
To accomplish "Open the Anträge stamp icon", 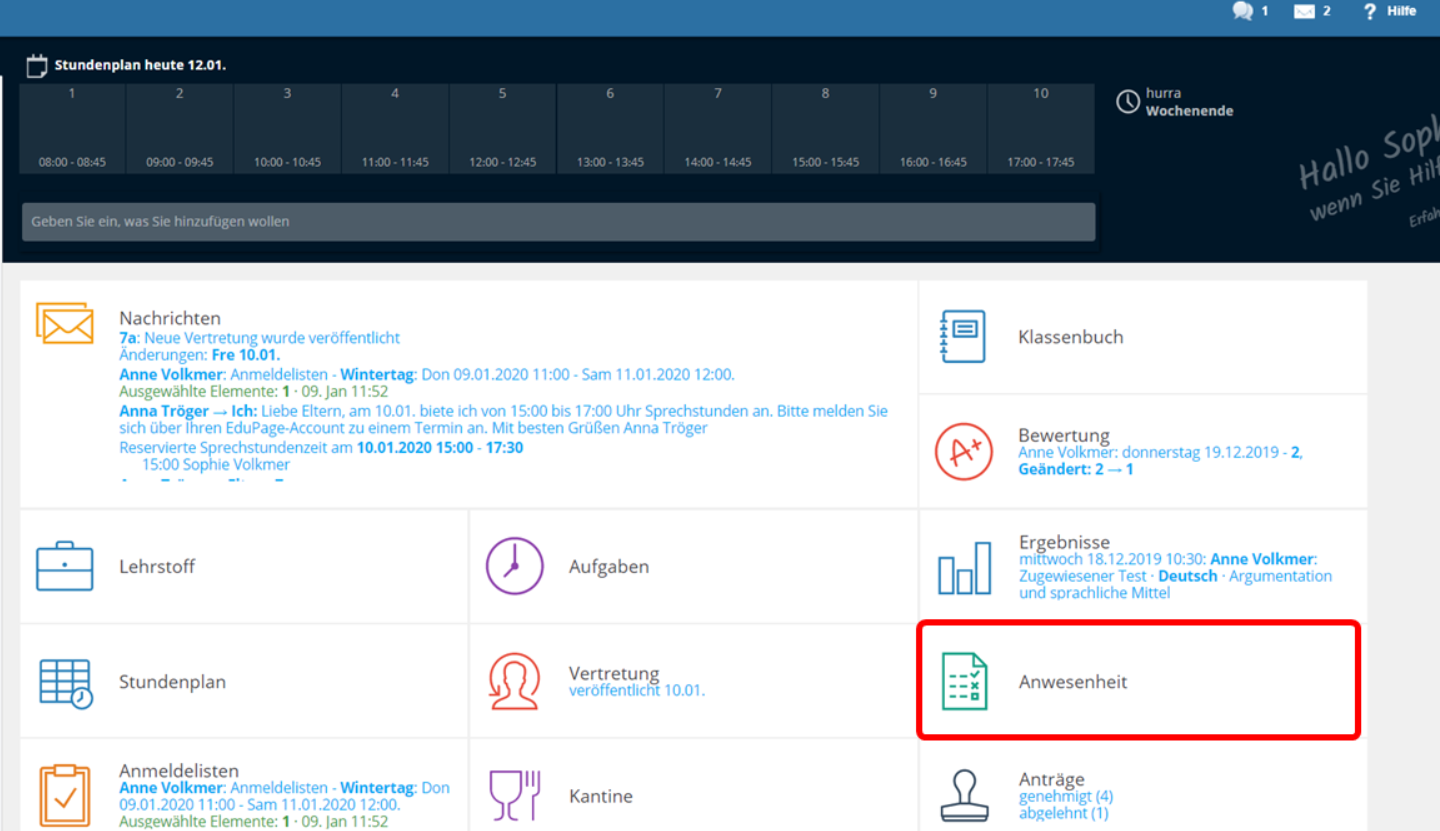I will 964,796.
